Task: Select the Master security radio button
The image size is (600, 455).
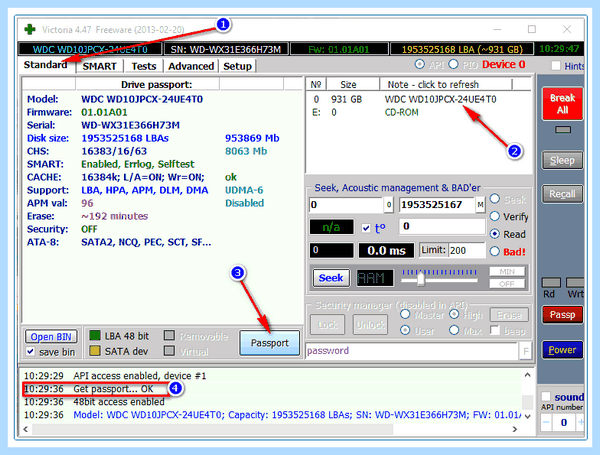Action: pos(405,314)
